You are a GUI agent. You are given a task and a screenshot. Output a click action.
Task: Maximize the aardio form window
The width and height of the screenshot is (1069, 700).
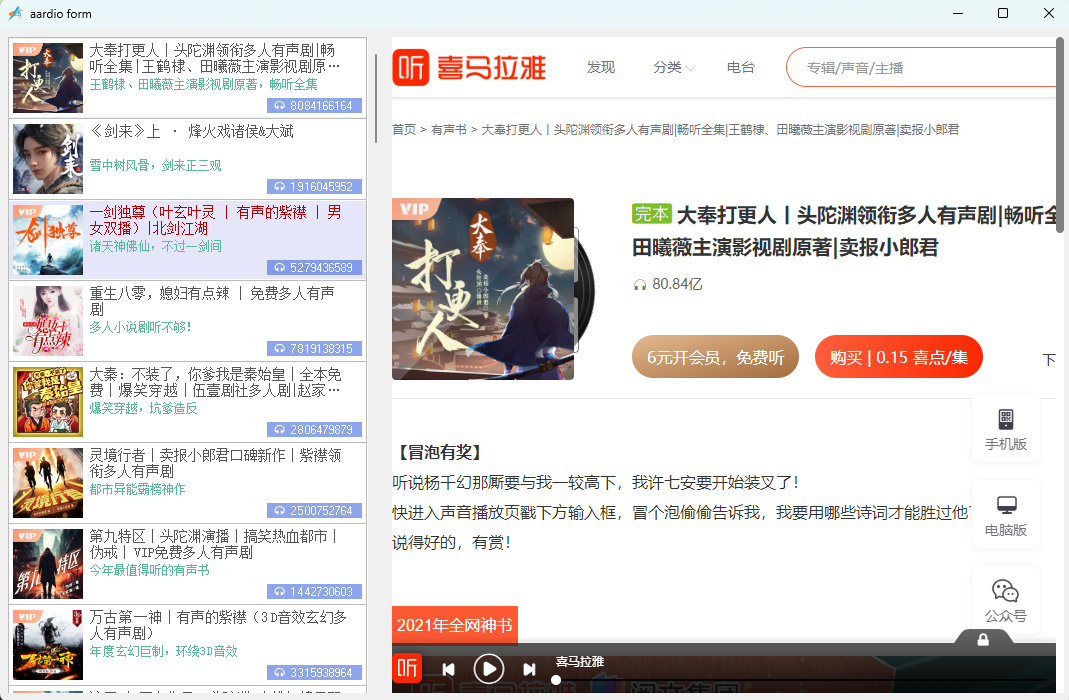pyautogui.click(x=1003, y=13)
